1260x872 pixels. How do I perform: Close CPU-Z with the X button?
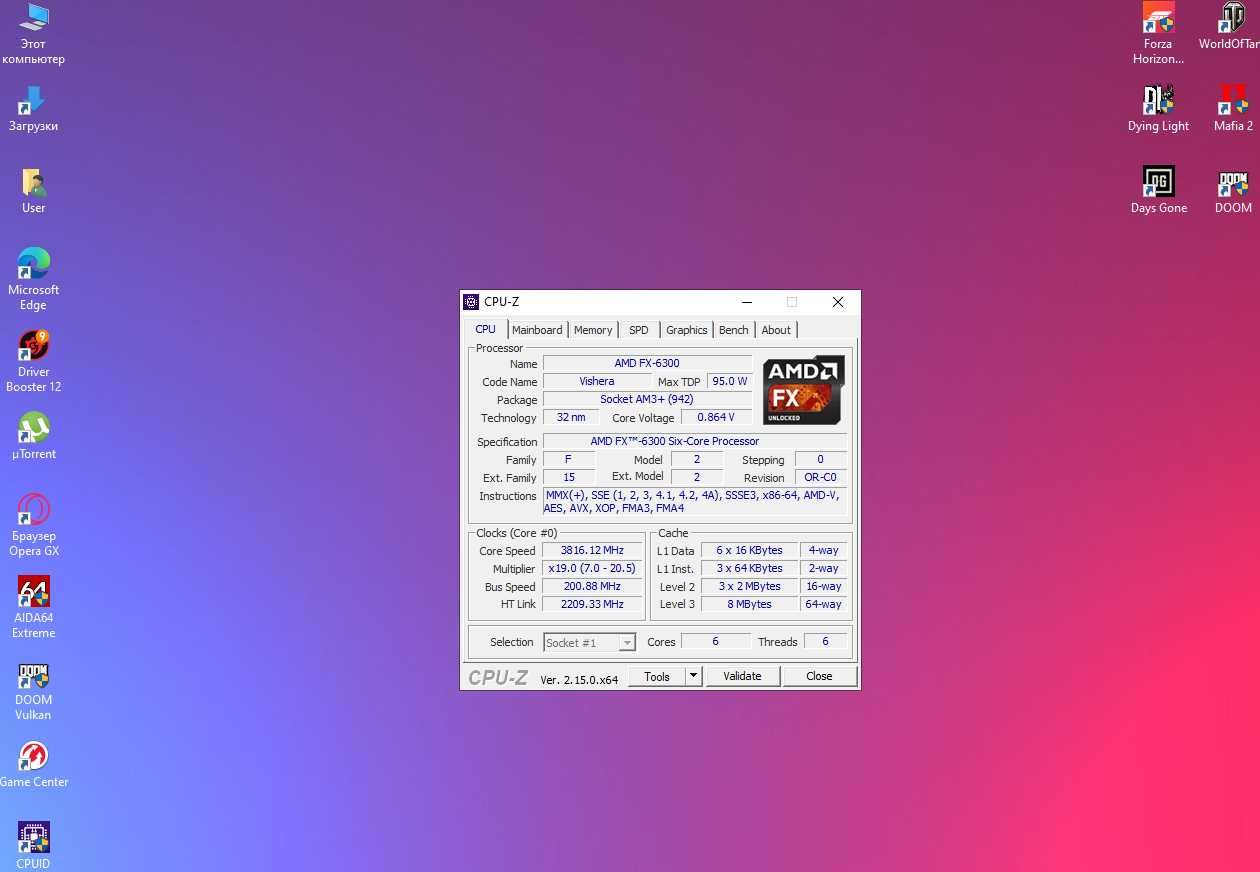[838, 302]
